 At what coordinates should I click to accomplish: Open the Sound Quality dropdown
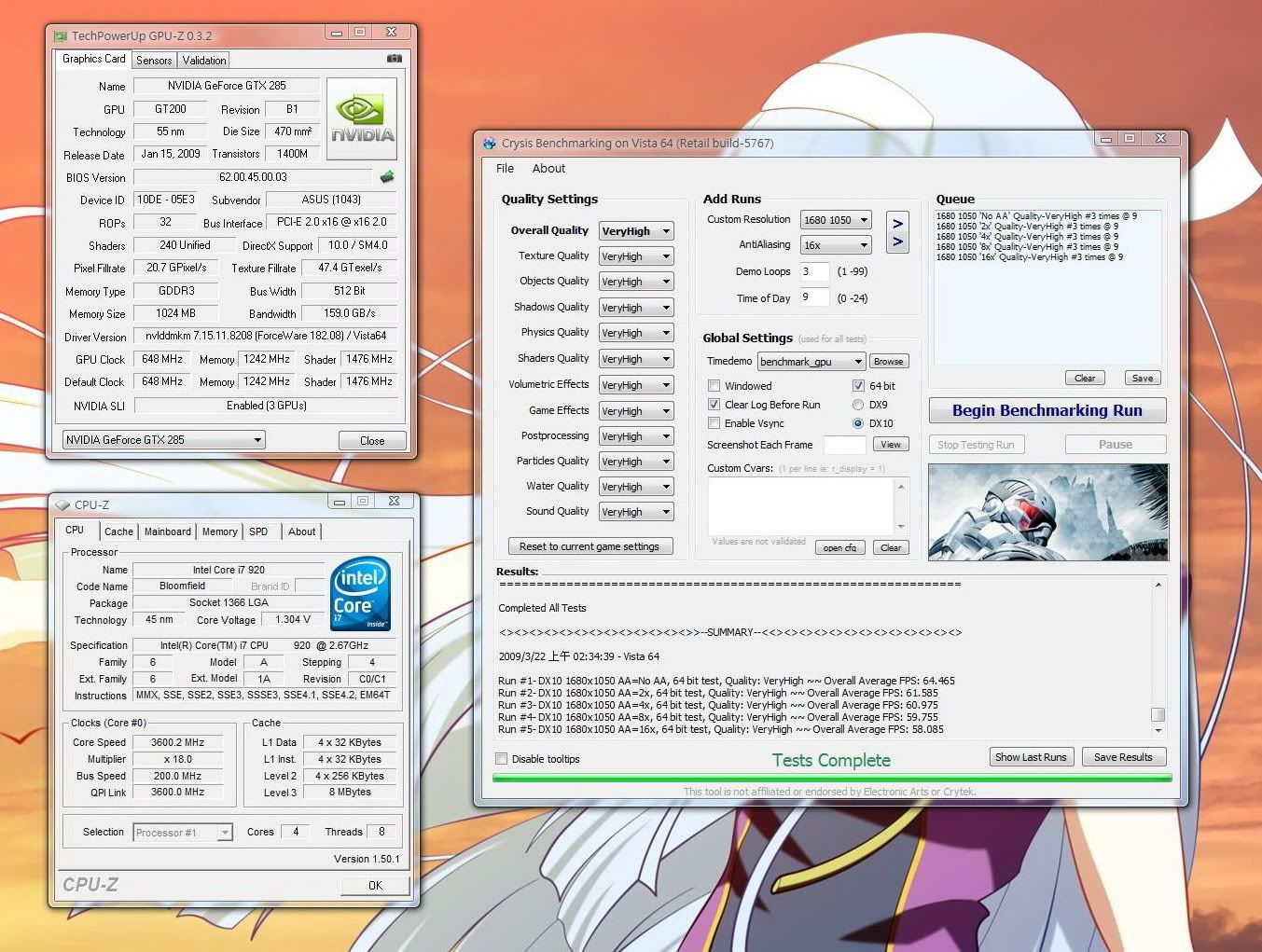pos(636,512)
